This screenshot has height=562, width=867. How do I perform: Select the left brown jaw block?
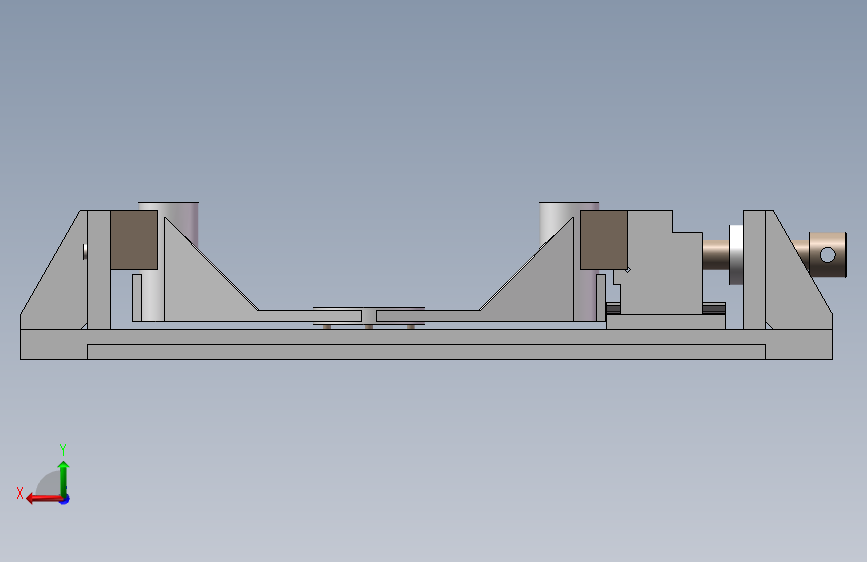coord(134,240)
